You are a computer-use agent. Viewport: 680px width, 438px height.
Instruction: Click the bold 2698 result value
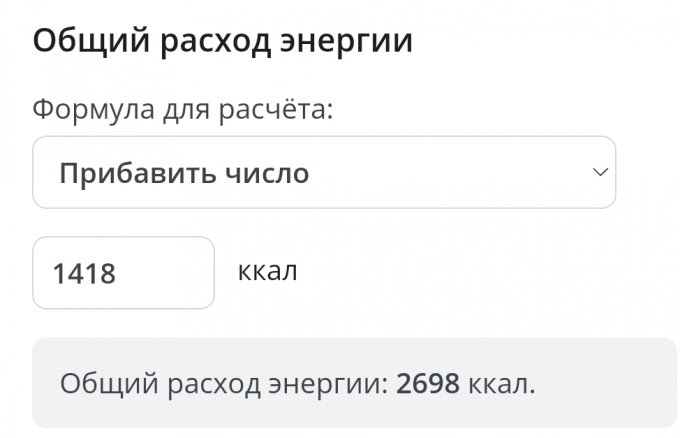(429, 383)
